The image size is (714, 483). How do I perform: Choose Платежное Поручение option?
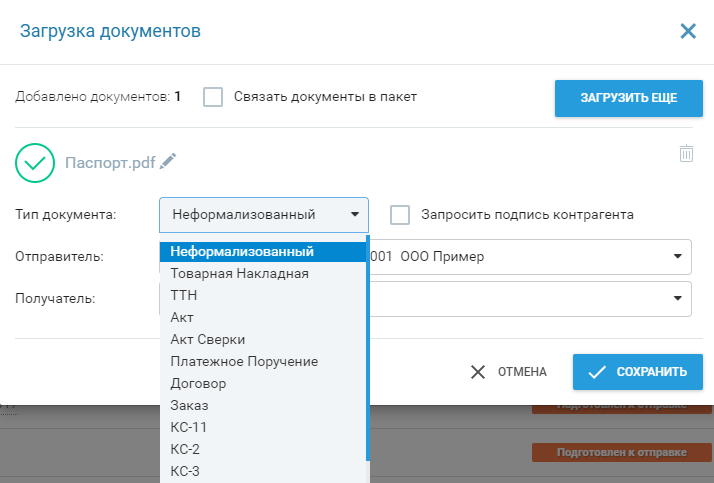click(244, 361)
